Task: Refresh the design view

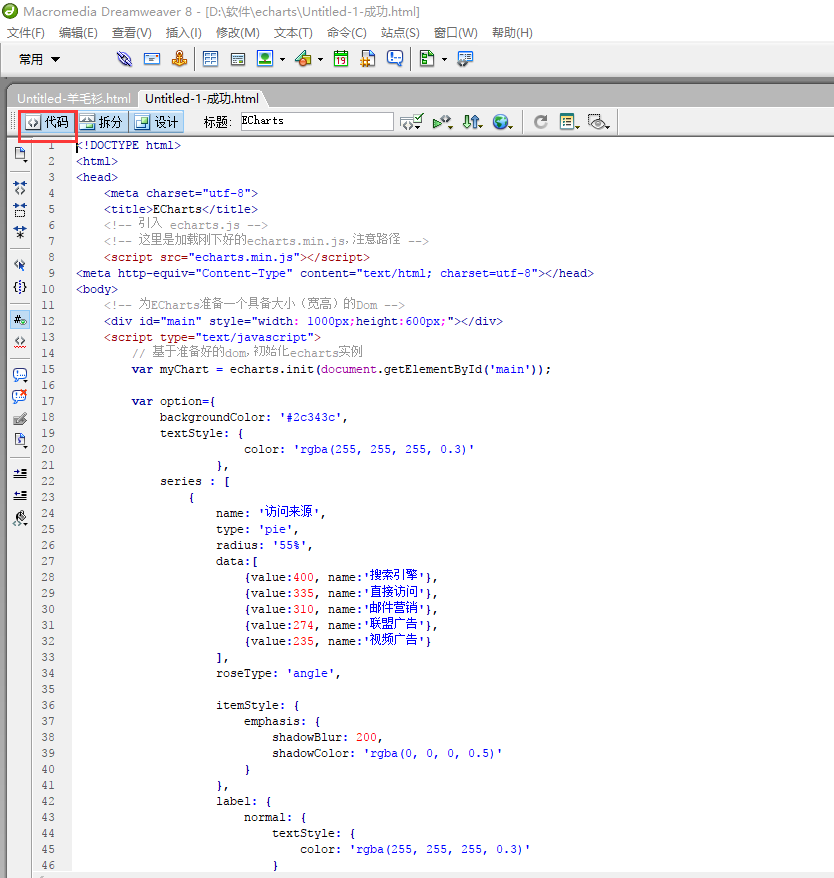Action: coord(541,122)
